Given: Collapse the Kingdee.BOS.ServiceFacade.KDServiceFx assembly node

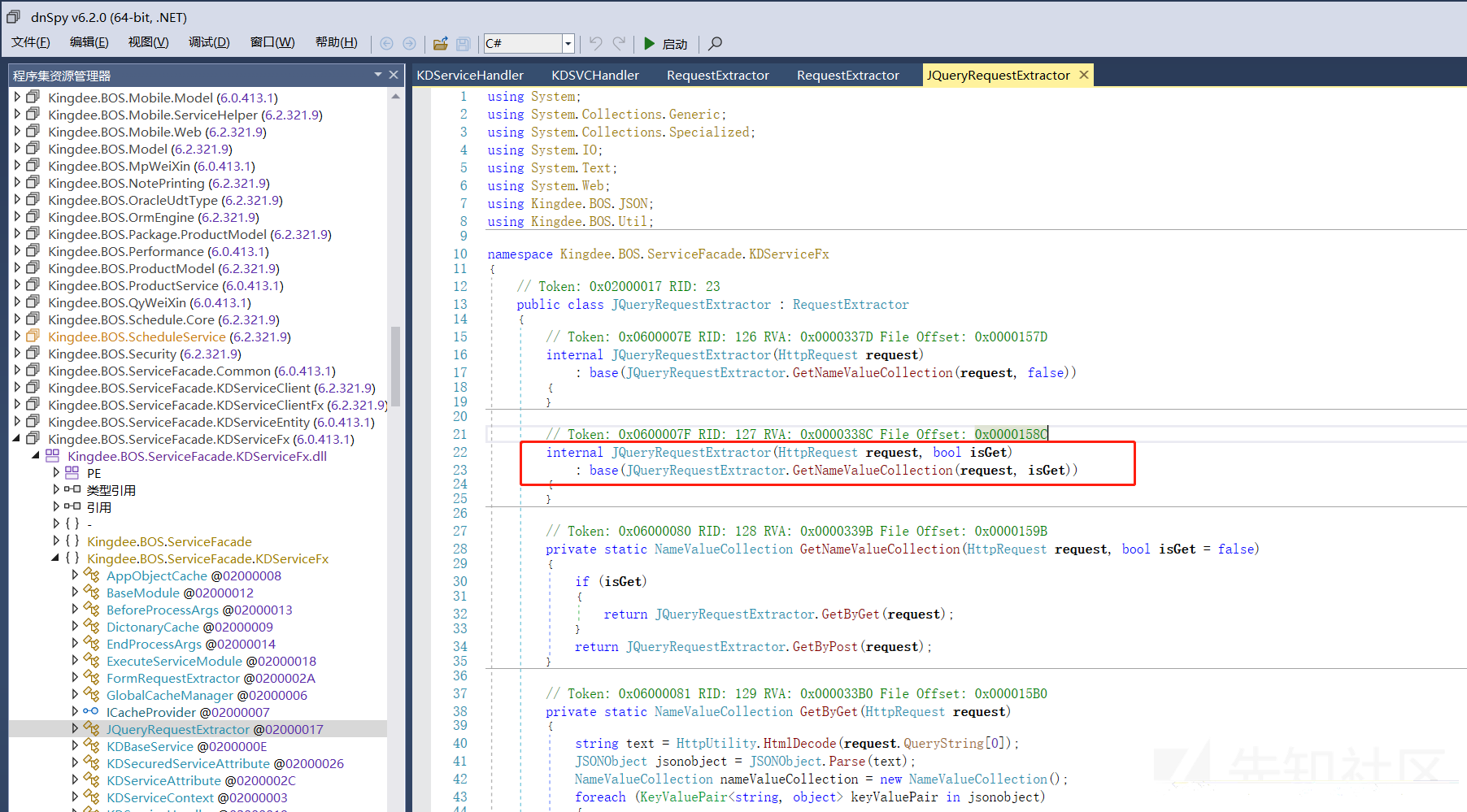Looking at the screenshot, I should pos(16,438).
